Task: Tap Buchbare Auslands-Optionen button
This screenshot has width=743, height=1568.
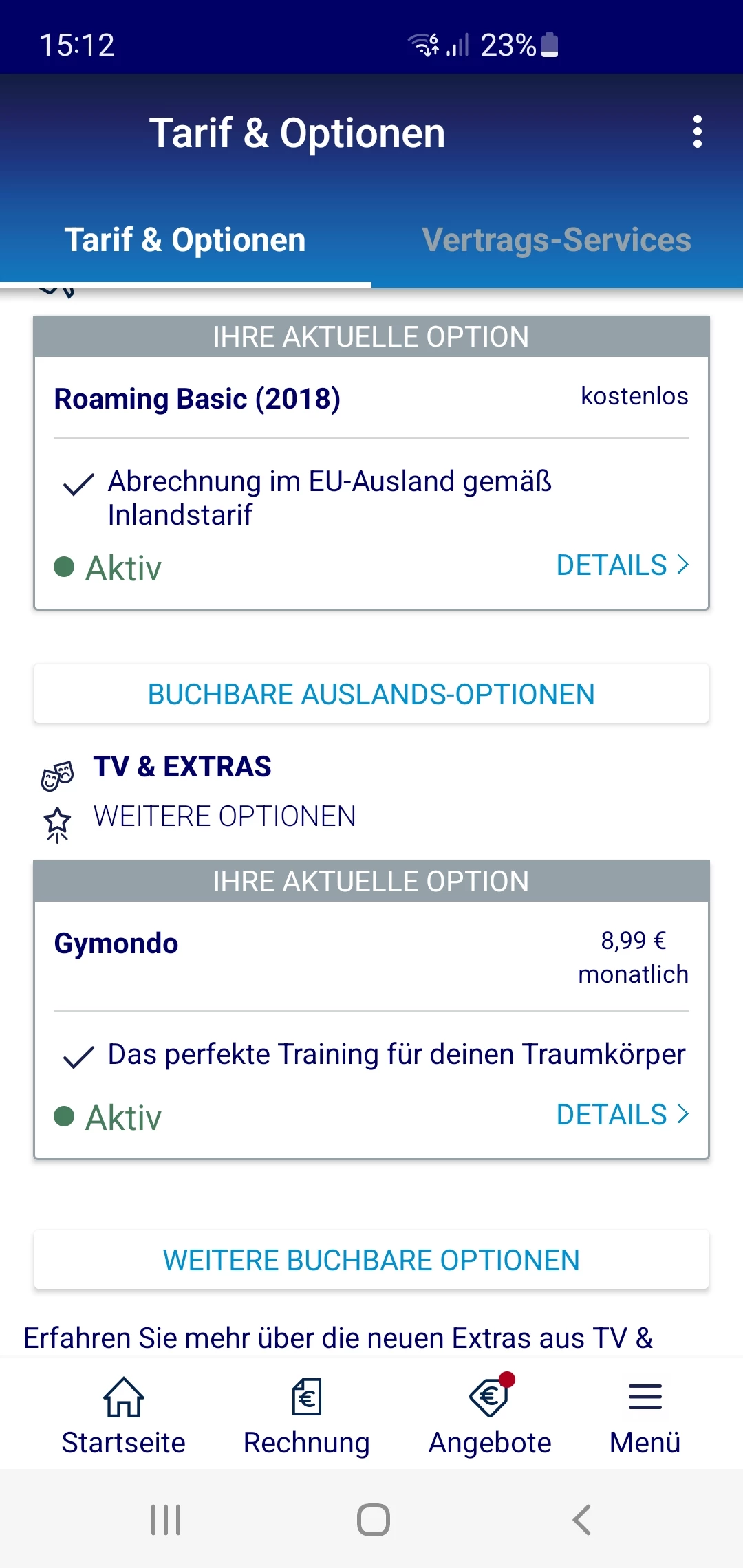Action: (x=371, y=694)
